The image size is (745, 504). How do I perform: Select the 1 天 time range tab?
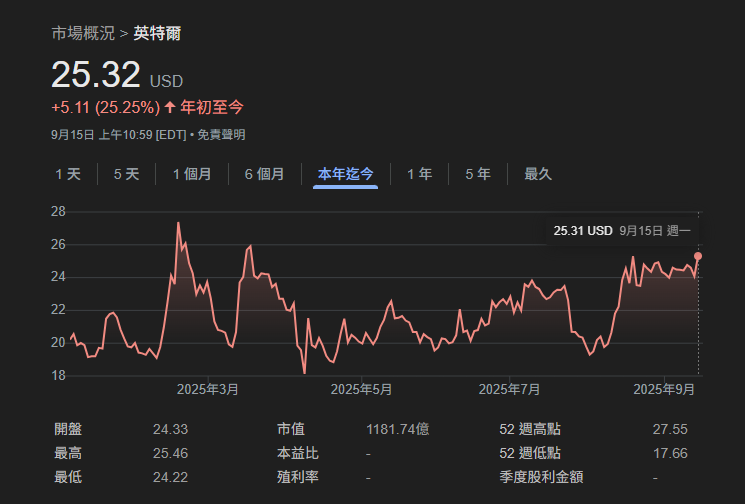(x=68, y=174)
